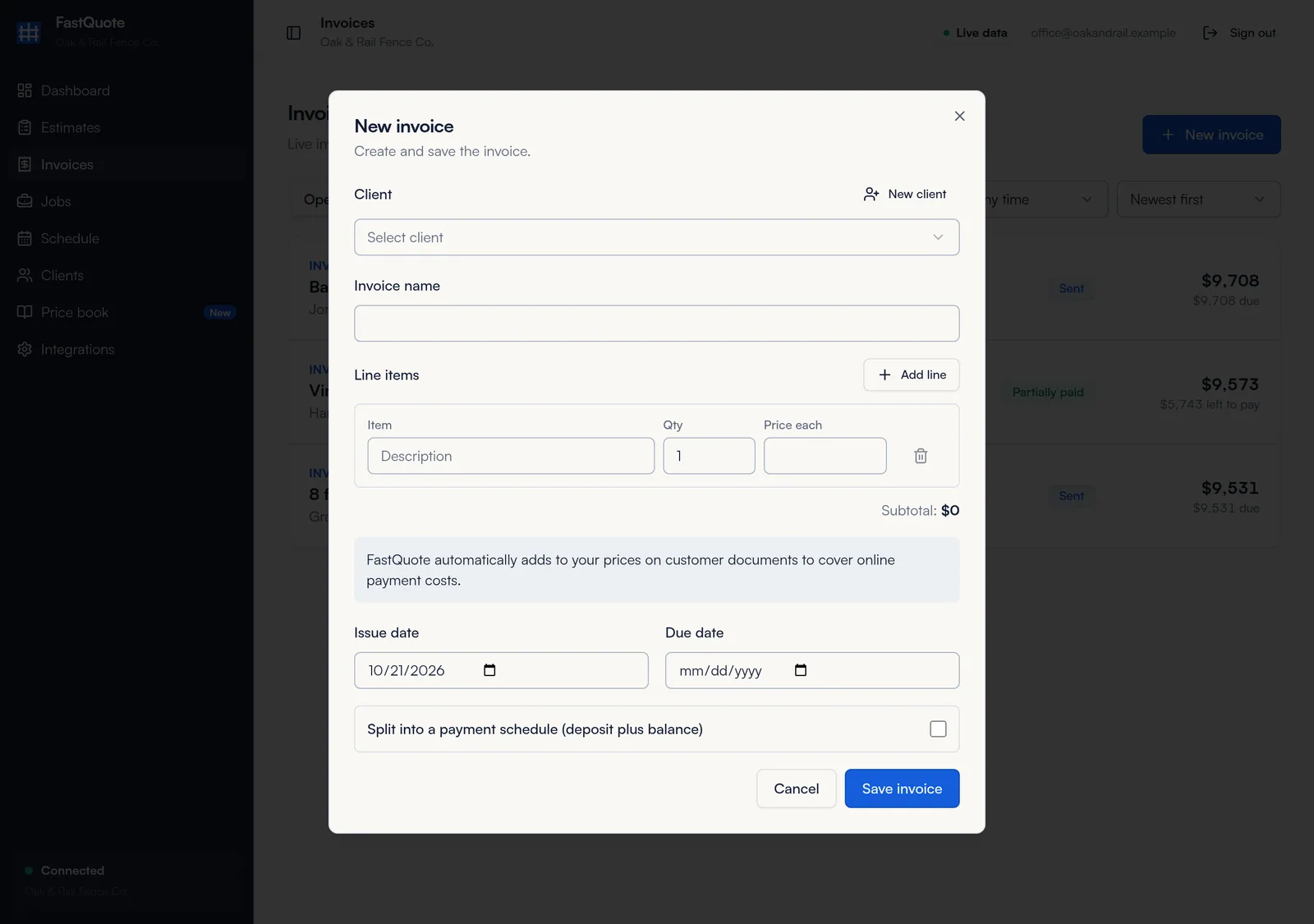
Task: Click the Live data status indicator
Action: [976, 33]
